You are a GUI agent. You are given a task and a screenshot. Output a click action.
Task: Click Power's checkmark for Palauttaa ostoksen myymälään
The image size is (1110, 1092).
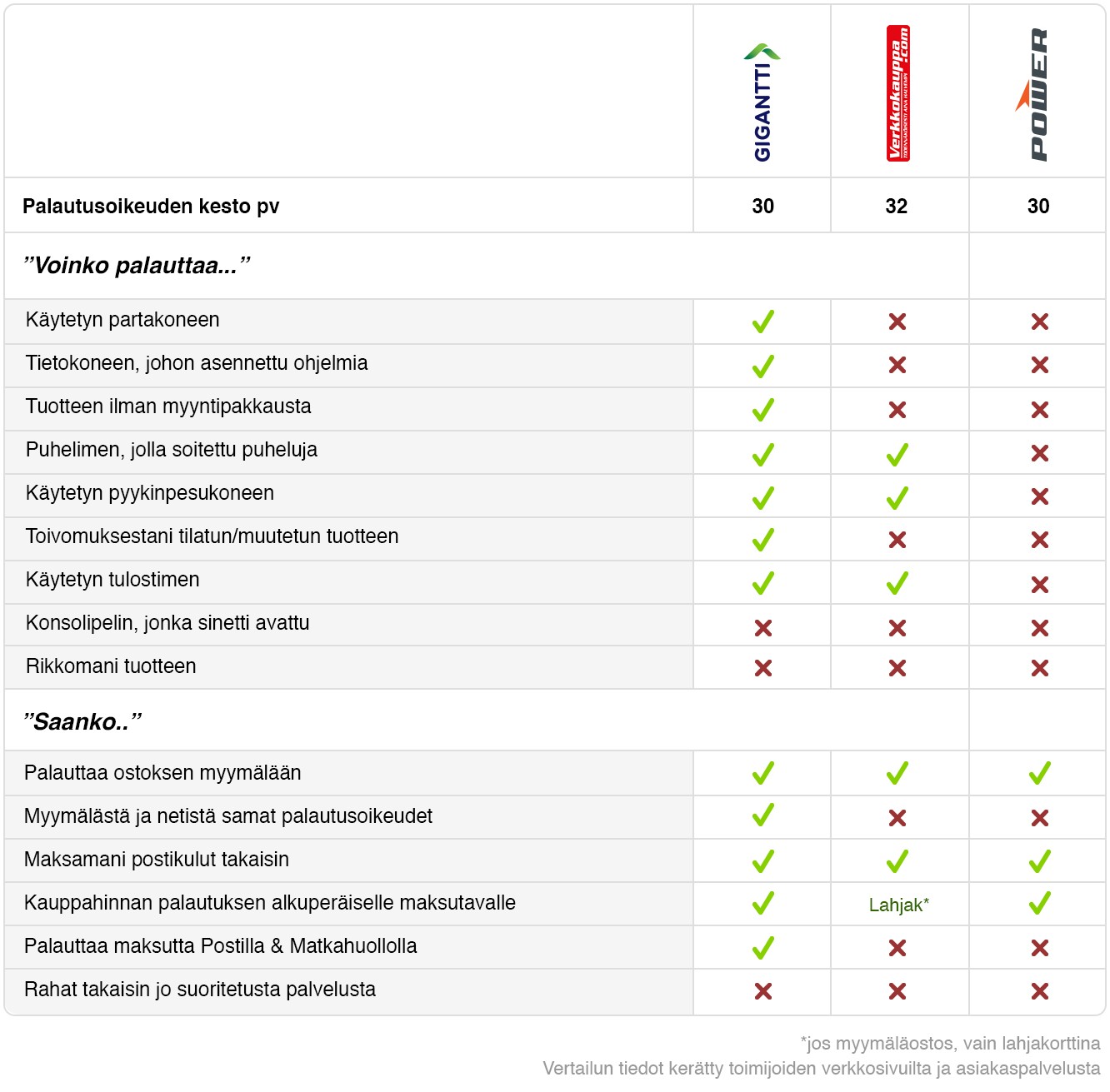coord(1039,774)
